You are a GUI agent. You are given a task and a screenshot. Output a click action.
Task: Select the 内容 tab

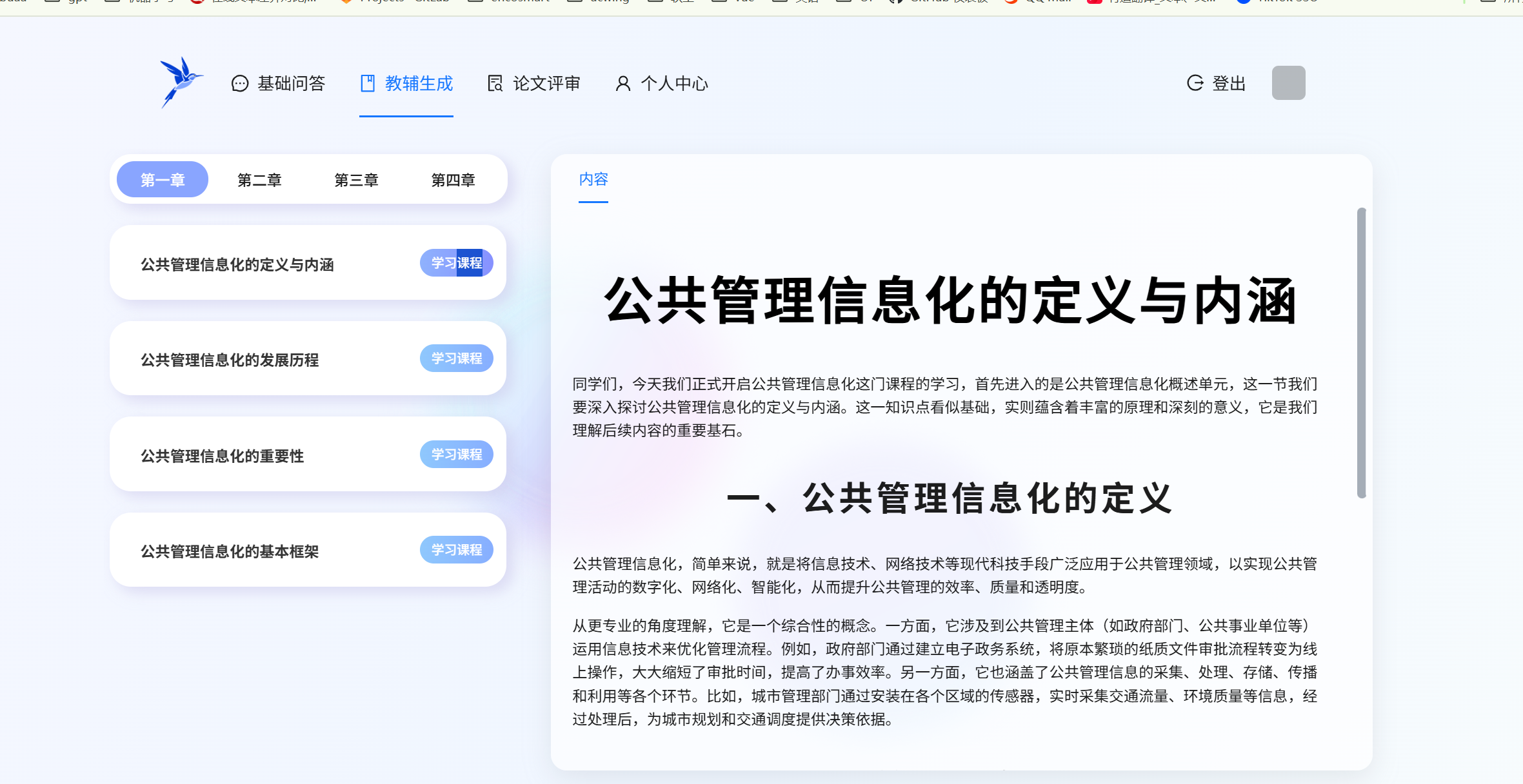pos(593,179)
